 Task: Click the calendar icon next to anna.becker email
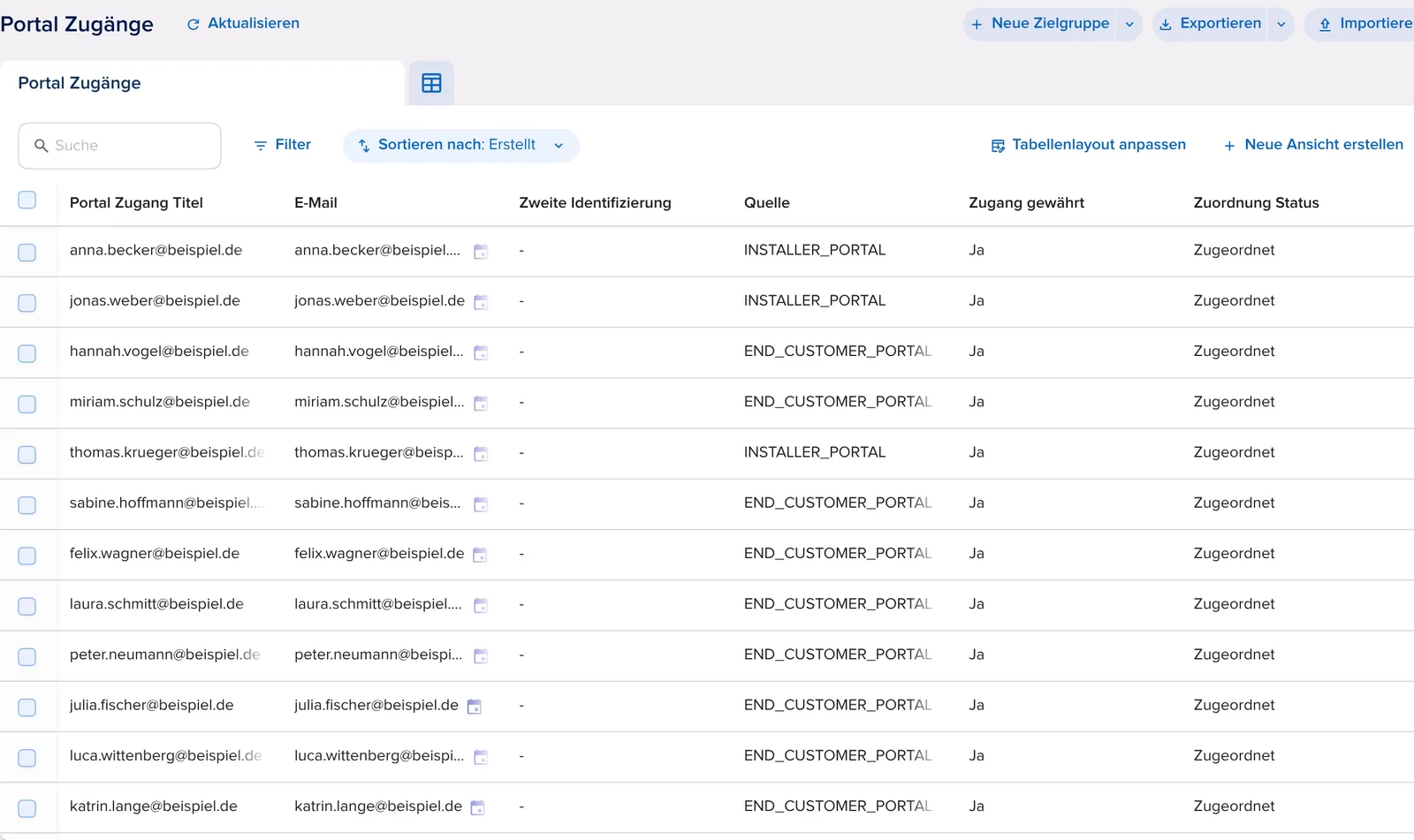[481, 252]
